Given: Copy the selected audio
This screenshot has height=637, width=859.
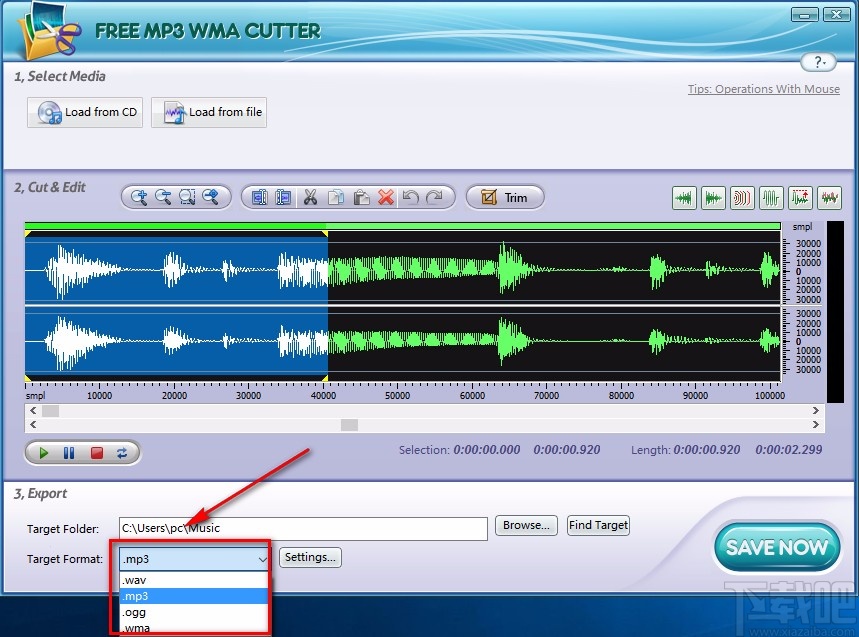Looking at the screenshot, I should tap(336, 197).
